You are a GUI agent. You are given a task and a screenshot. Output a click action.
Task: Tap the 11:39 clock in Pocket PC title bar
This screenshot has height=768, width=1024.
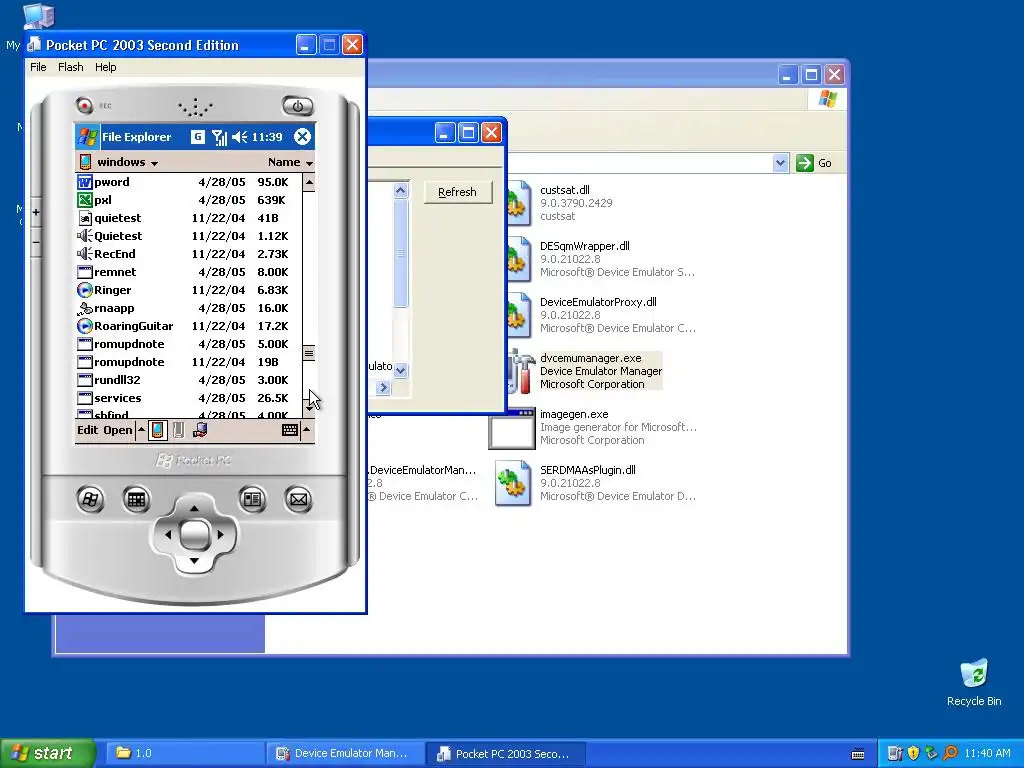click(267, 137)
